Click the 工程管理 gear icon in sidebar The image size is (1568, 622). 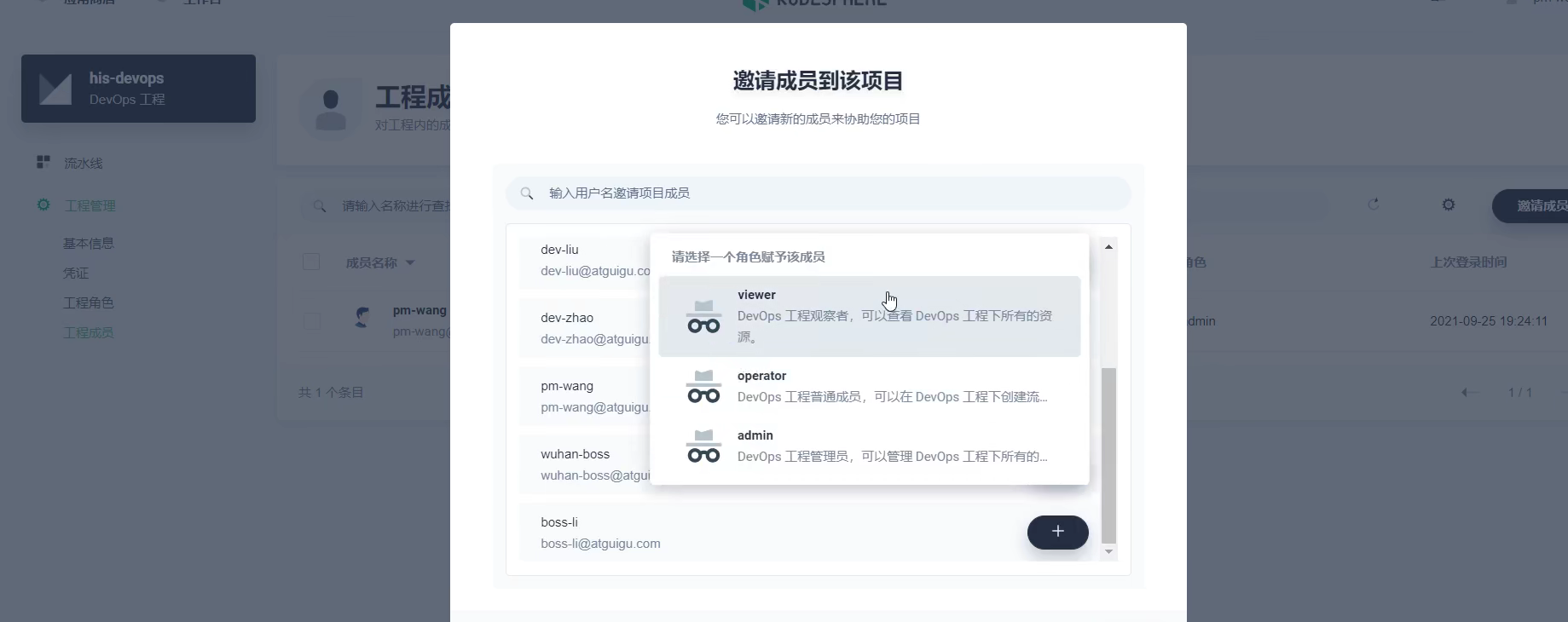[x=43, y=204]
